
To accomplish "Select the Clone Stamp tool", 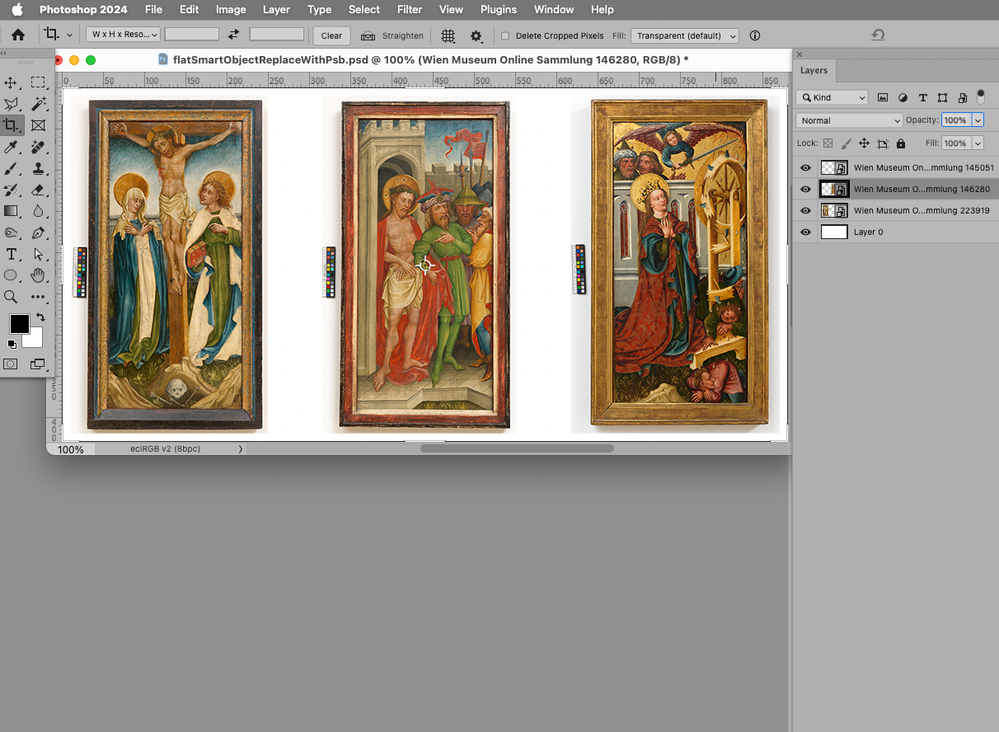I will pyautogui.click(x=38, y=168).
